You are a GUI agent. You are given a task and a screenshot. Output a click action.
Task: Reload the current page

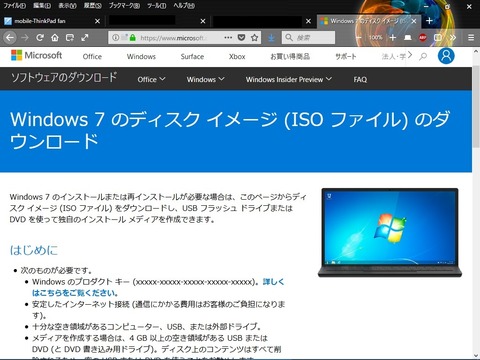coord(40,38)
